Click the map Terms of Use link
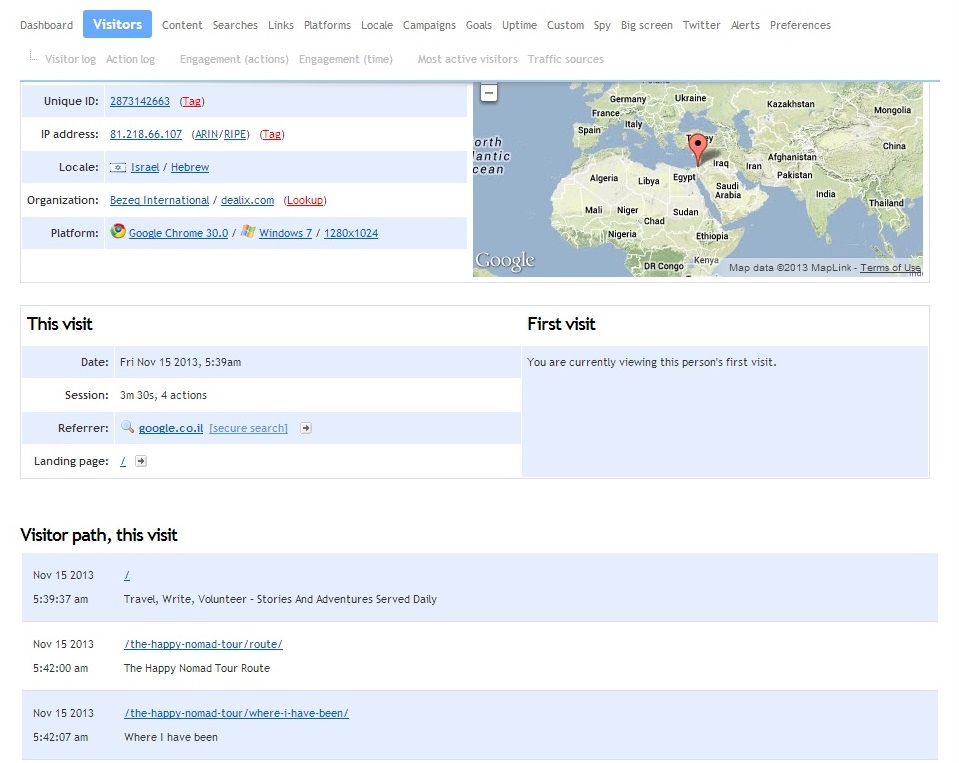Viewport: 959px width, 763px height. tap(890, 267)
